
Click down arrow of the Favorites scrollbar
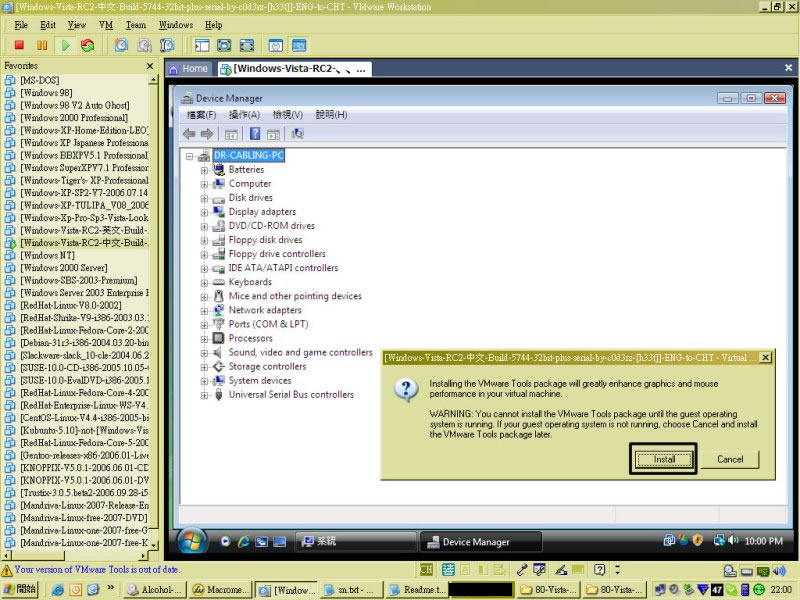point(153,545)
